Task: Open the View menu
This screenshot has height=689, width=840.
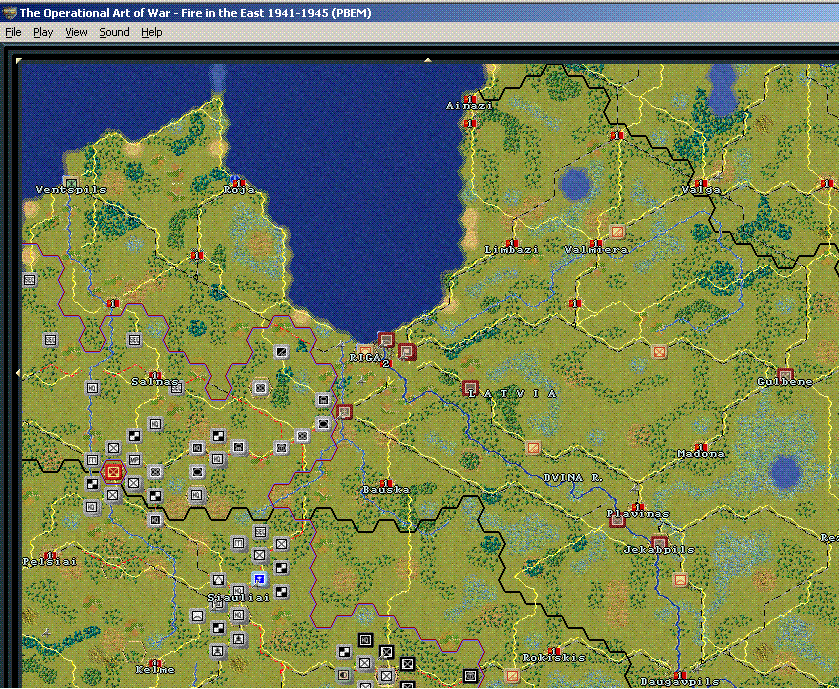Action: (x=76, y=32)
